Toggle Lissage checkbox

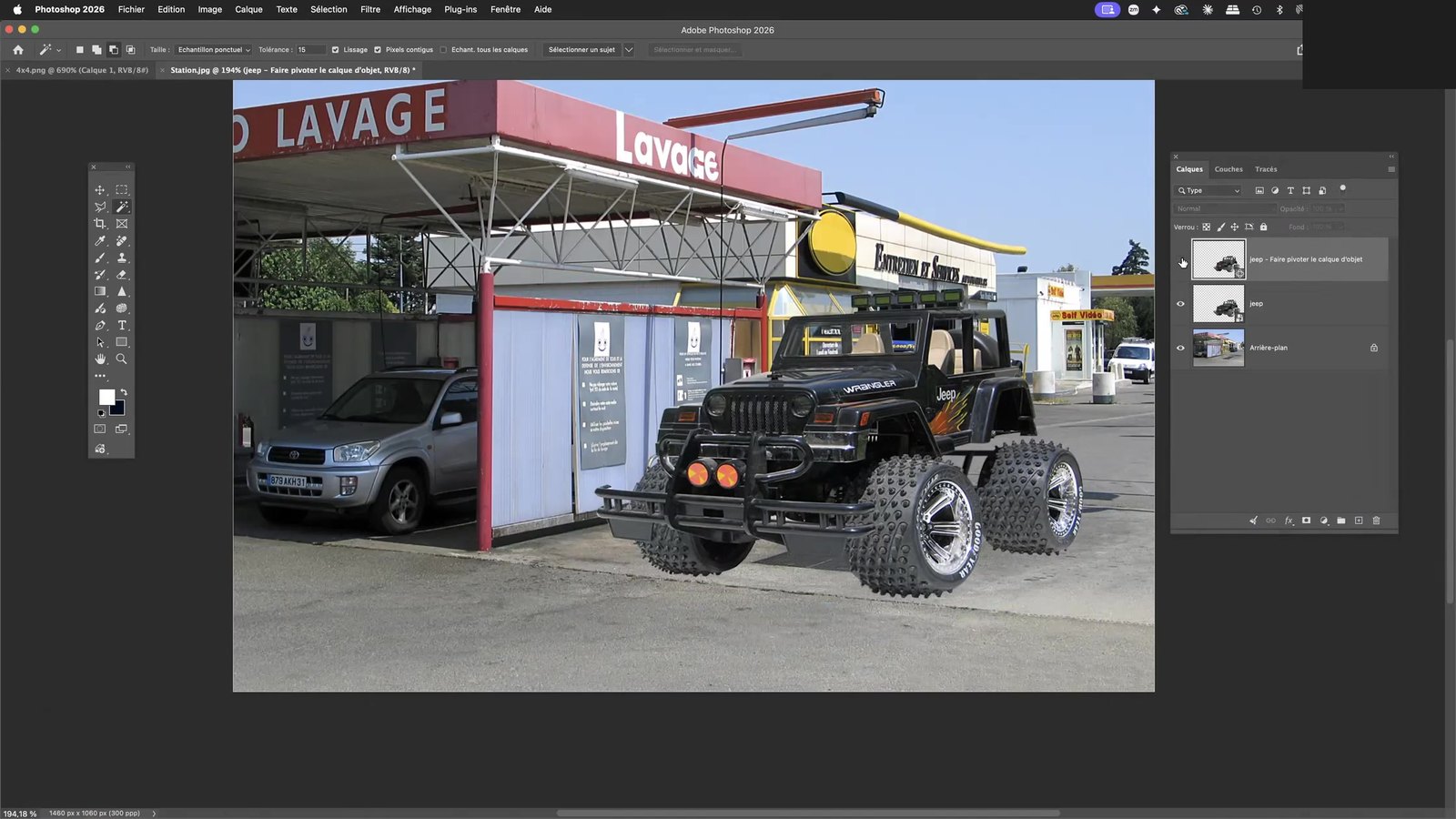336,50
